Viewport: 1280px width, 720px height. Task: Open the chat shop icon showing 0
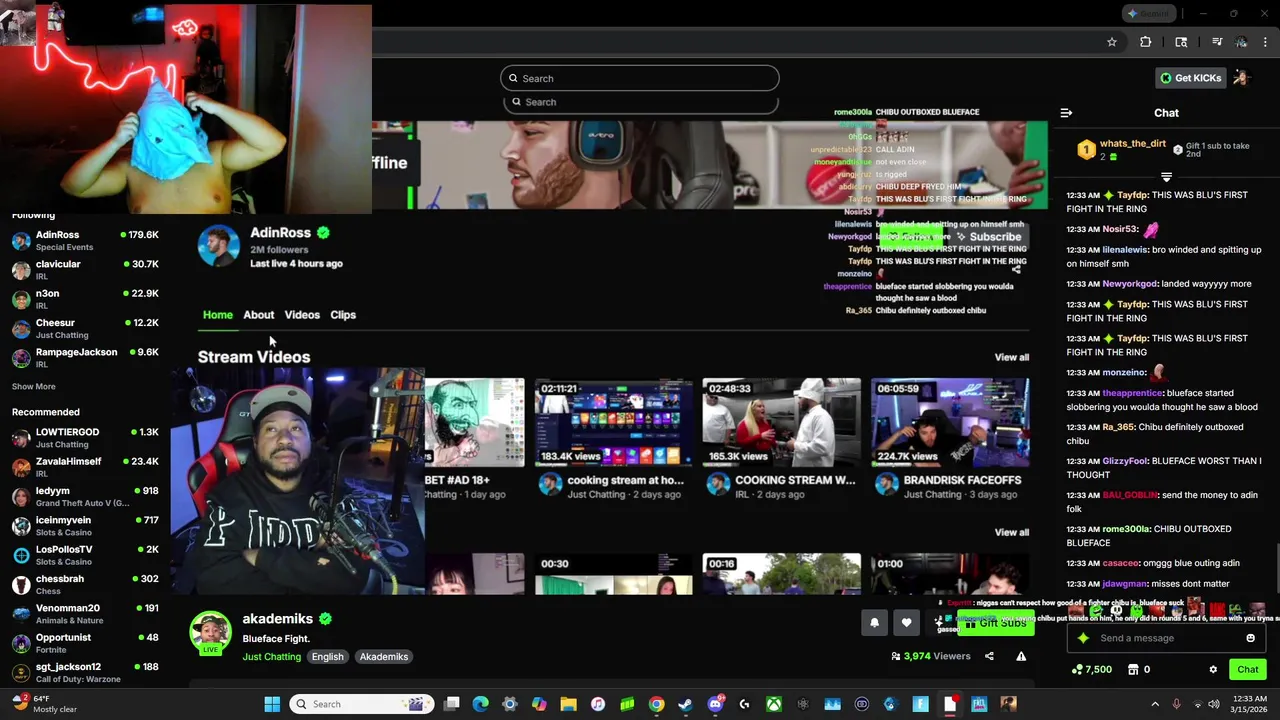1138,669
